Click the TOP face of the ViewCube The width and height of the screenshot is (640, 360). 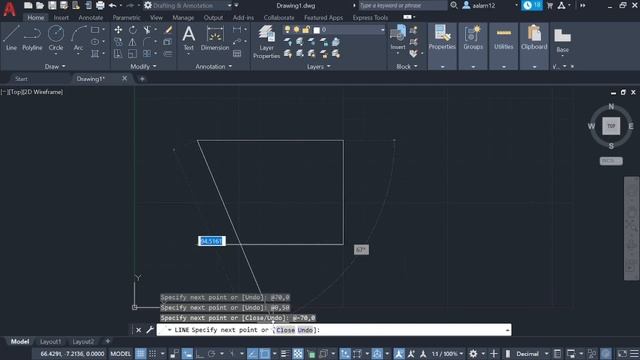(x=611, y=126)
